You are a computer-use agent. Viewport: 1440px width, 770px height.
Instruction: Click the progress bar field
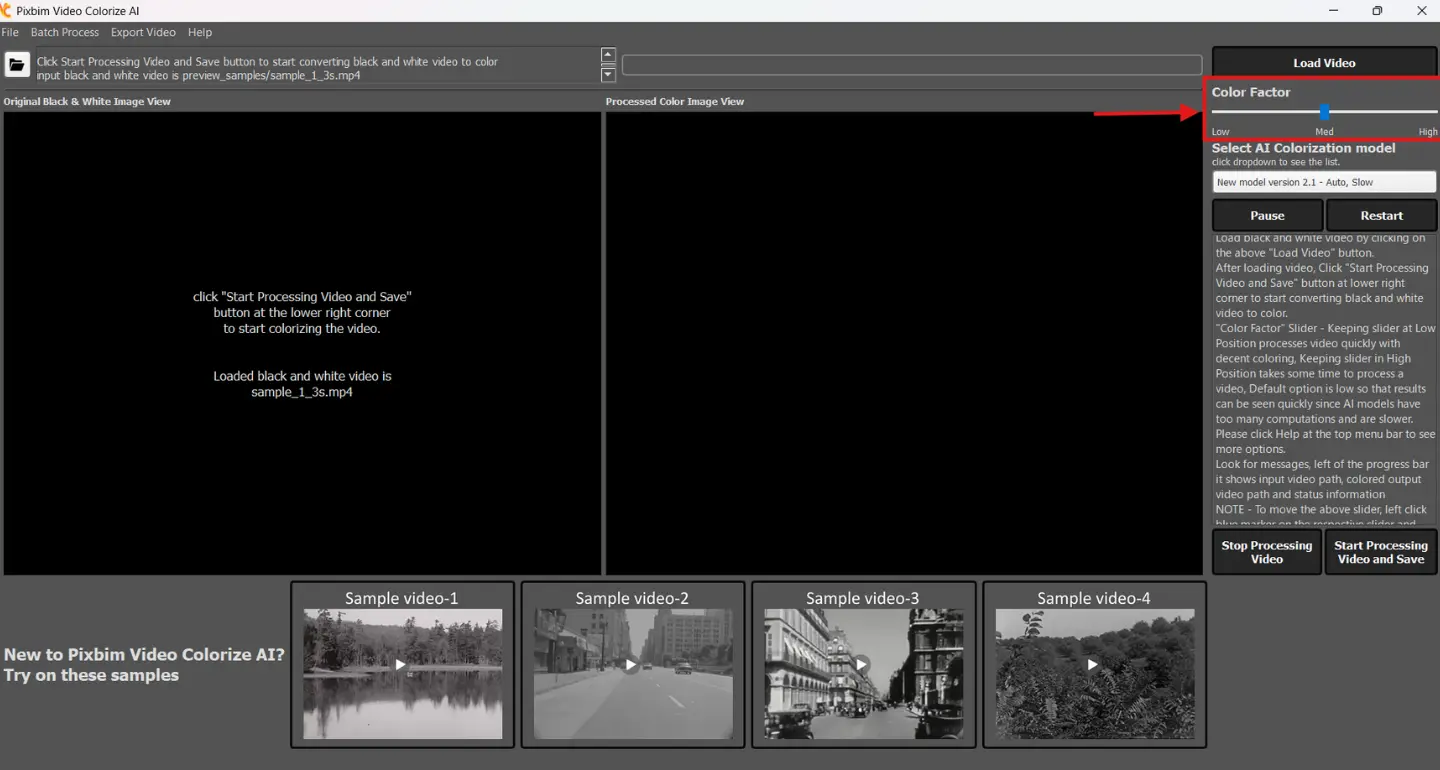coord(912,65)
